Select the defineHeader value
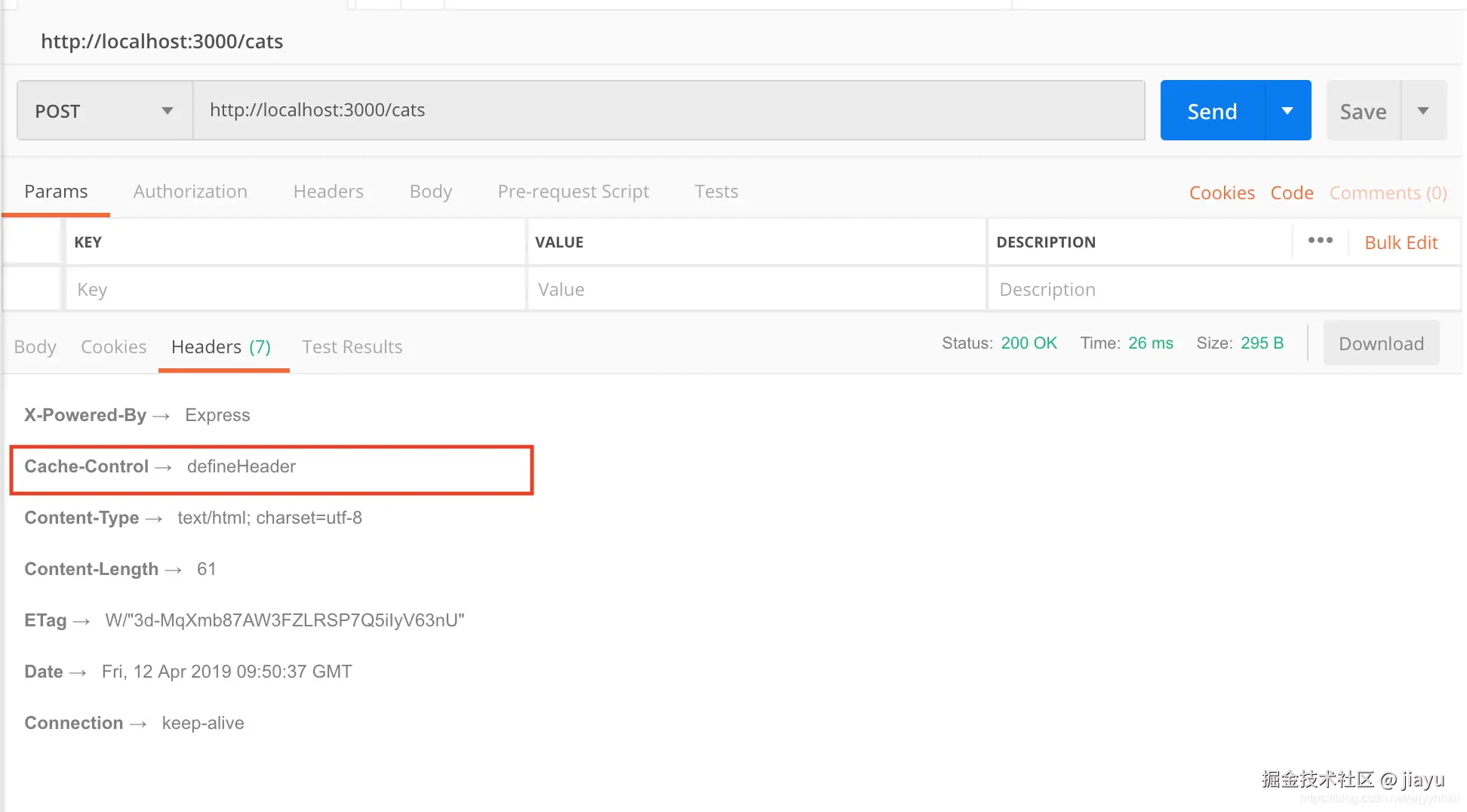Screen dimensions: 1467x812 pyautogui.click(x=241, y=466)
